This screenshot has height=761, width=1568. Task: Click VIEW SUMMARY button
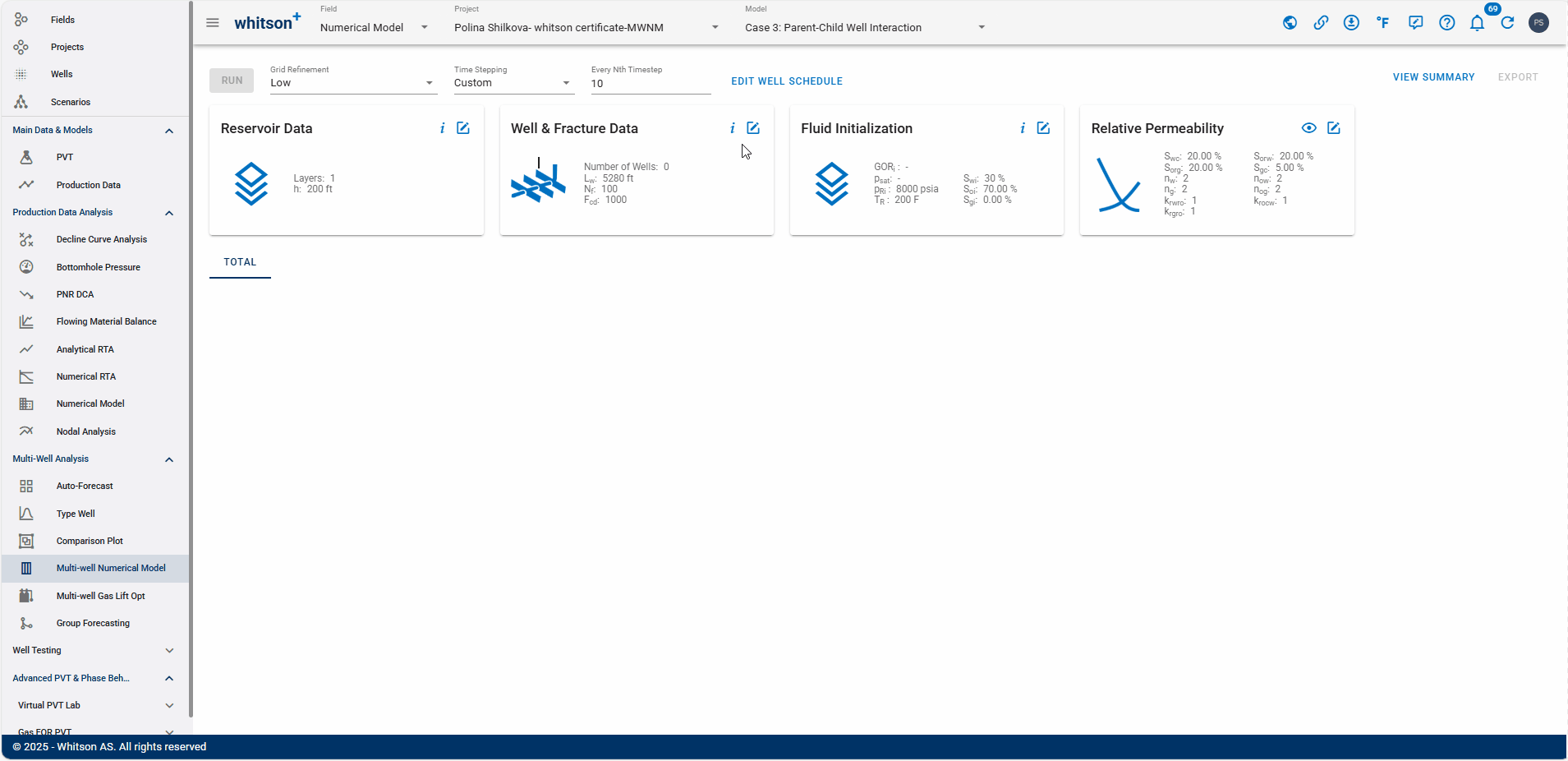[x=1433, y=77]
